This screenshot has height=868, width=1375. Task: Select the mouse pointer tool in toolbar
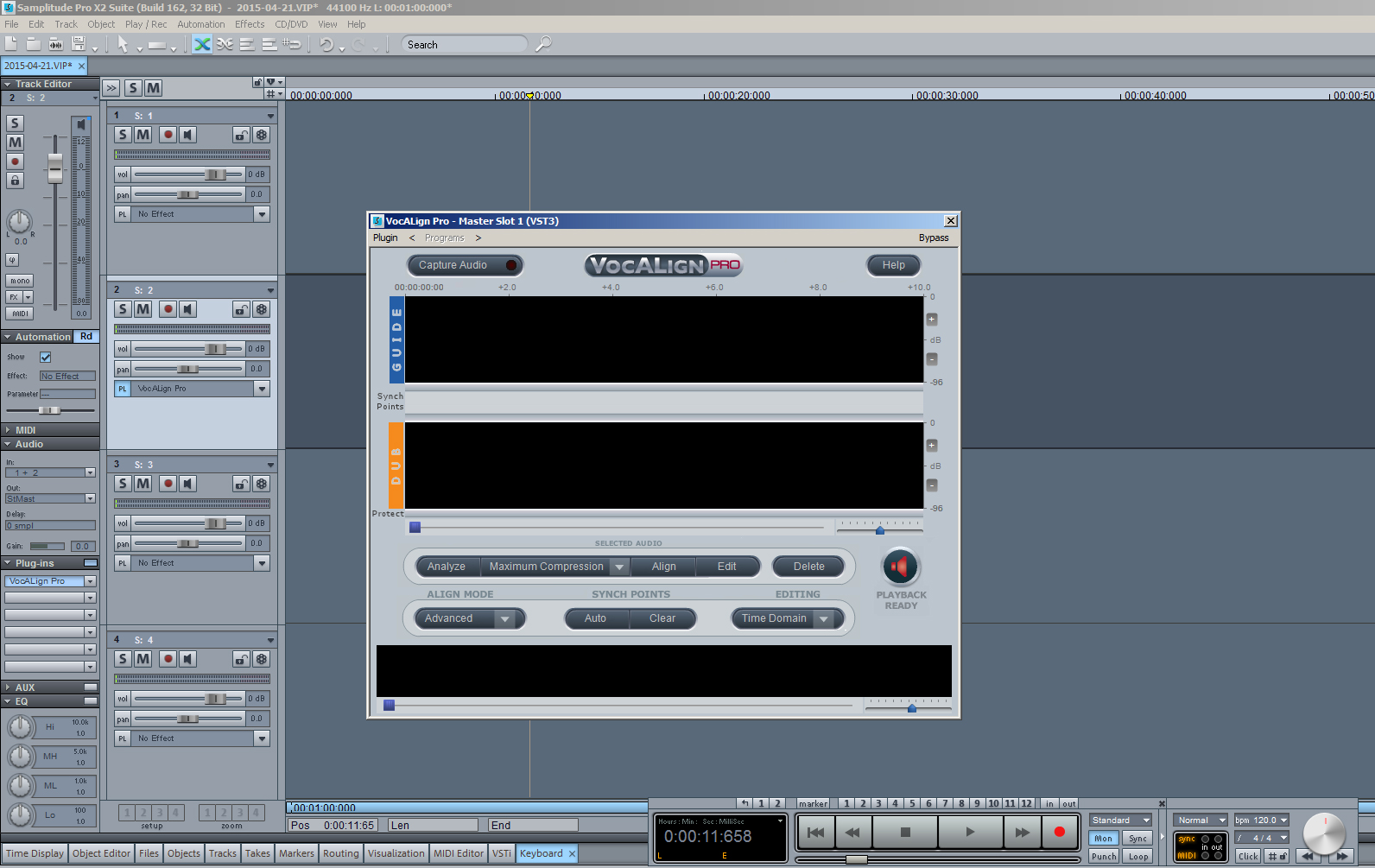[x=123, y=44]
